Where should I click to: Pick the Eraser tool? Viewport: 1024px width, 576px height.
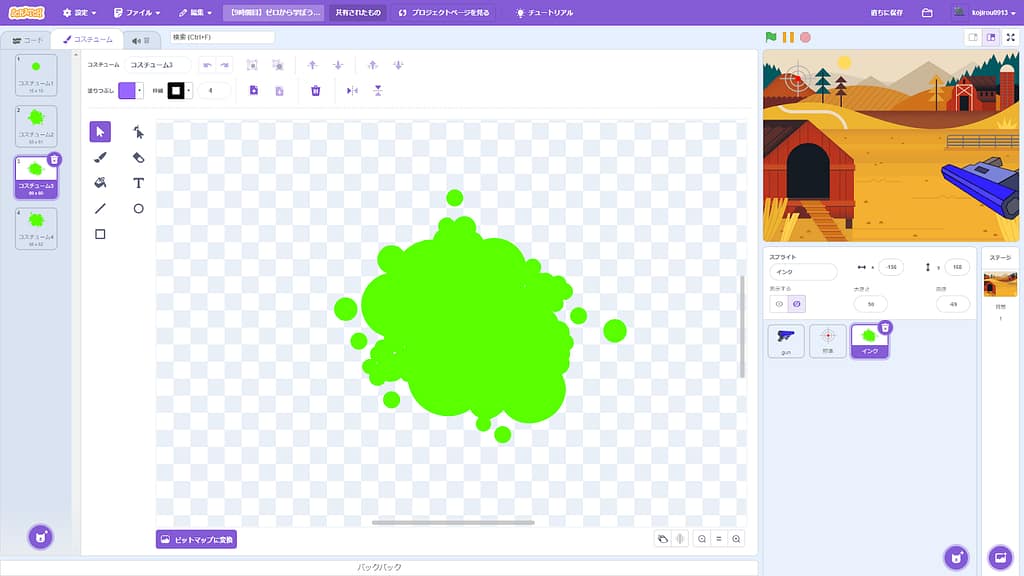[x=138, y=158]
